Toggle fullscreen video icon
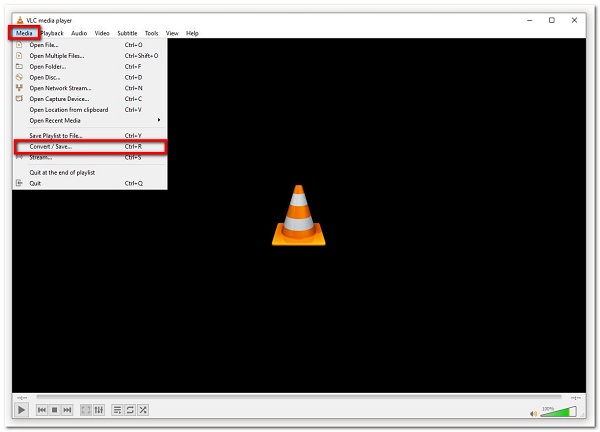600x432 pixels. coord(86,410)
